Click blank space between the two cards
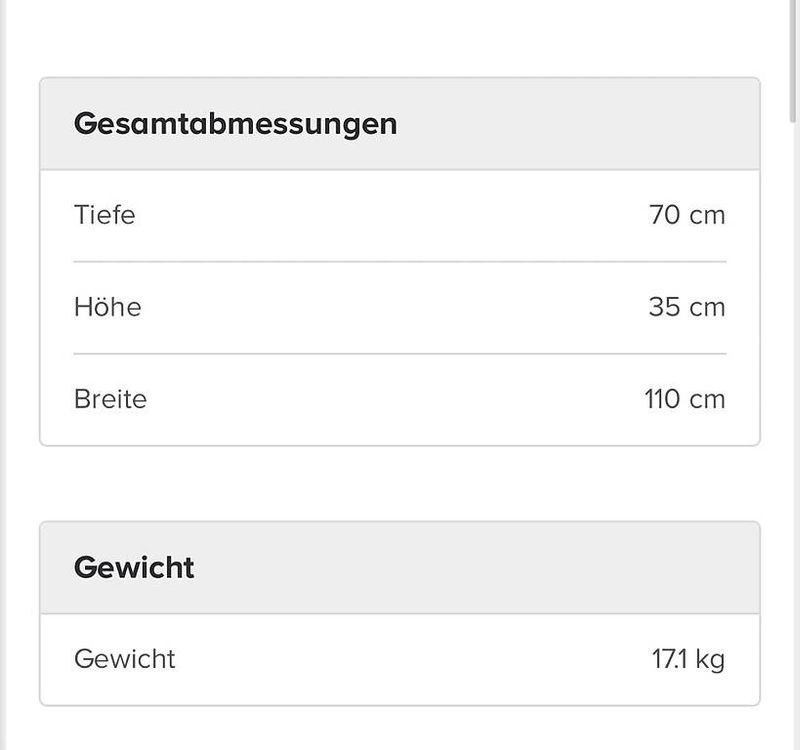 pos(400,484)
